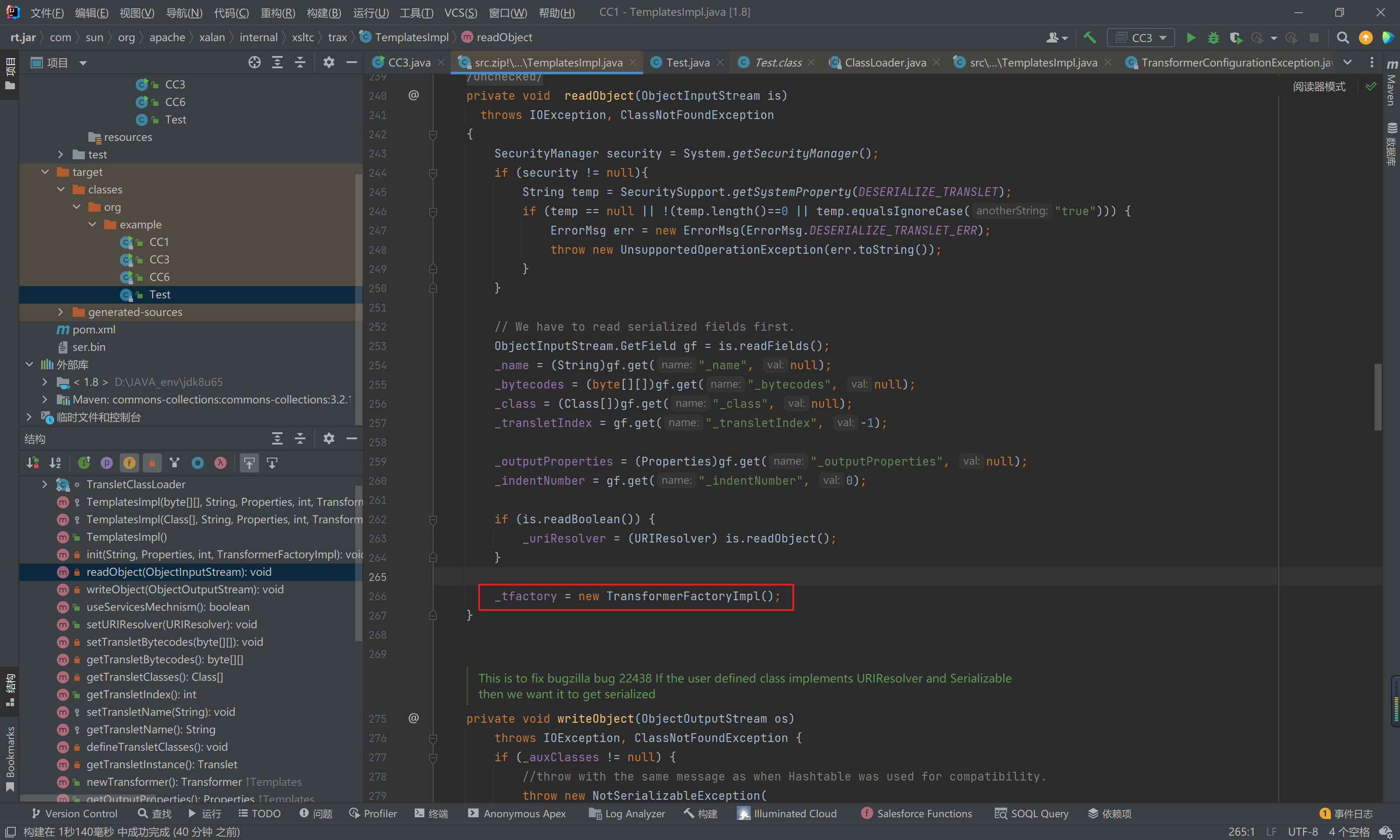Open SOQL Query tool window
This screenshot has width=1400, height=840.
pyautogui.click(x=1032, y=813)
